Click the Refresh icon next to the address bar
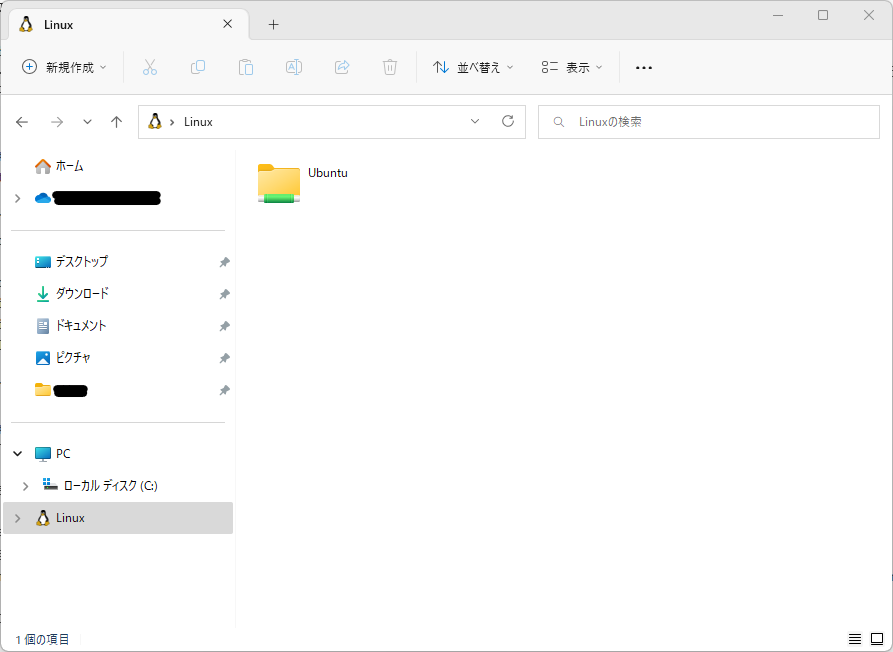The width and height of the screenshot is (893, 652). click(507, 121)
